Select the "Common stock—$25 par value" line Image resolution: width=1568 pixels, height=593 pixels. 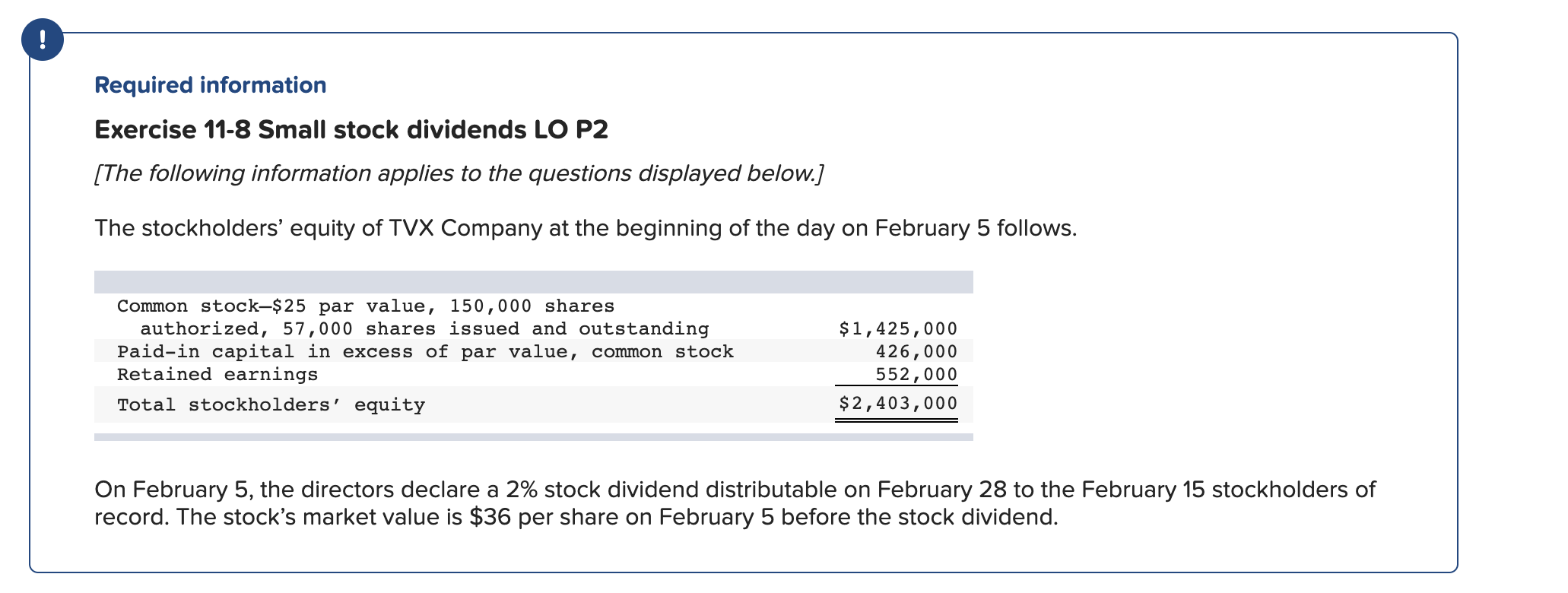click(x=366, y=306)
